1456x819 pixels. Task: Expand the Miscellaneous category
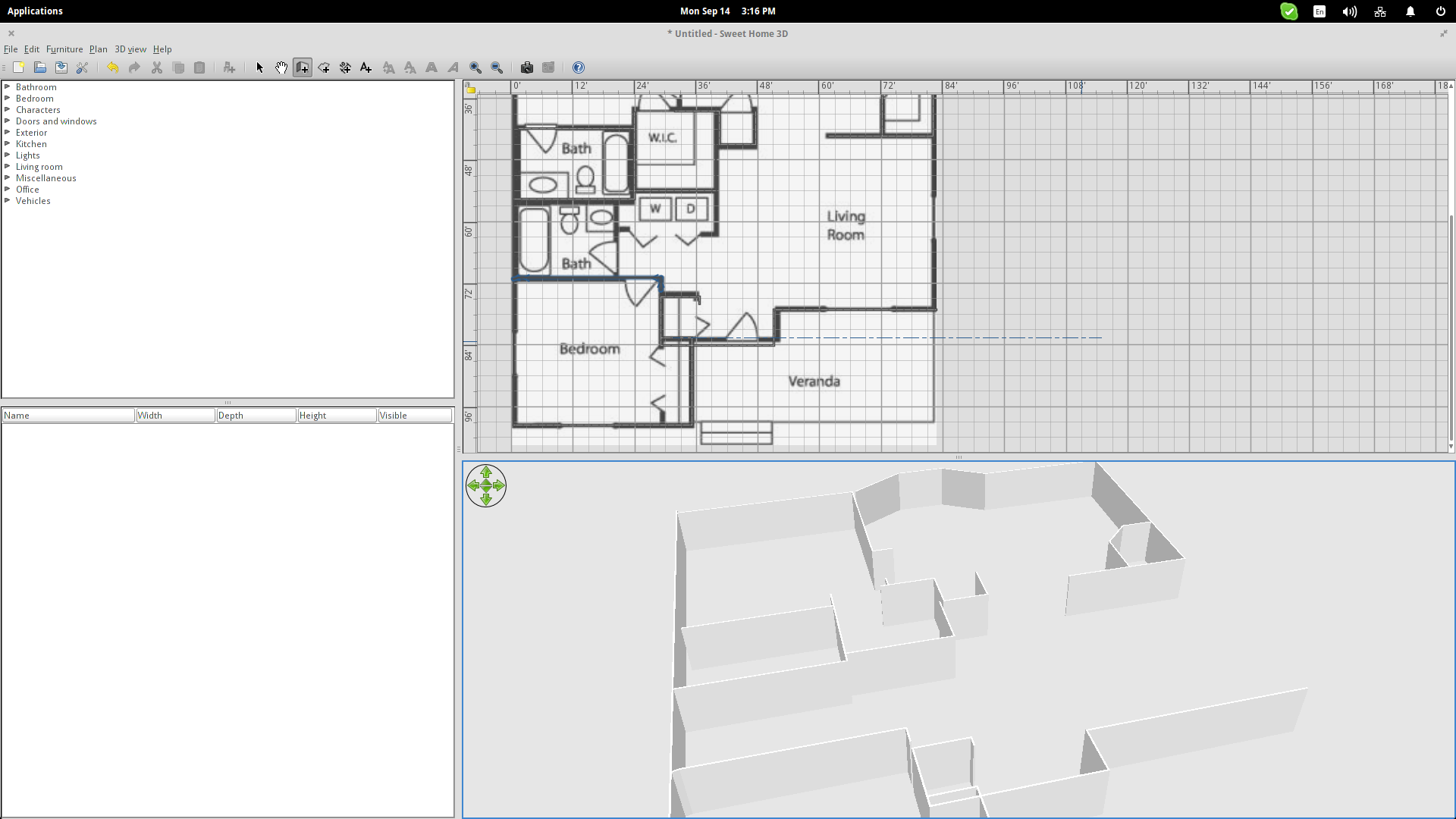8,177
